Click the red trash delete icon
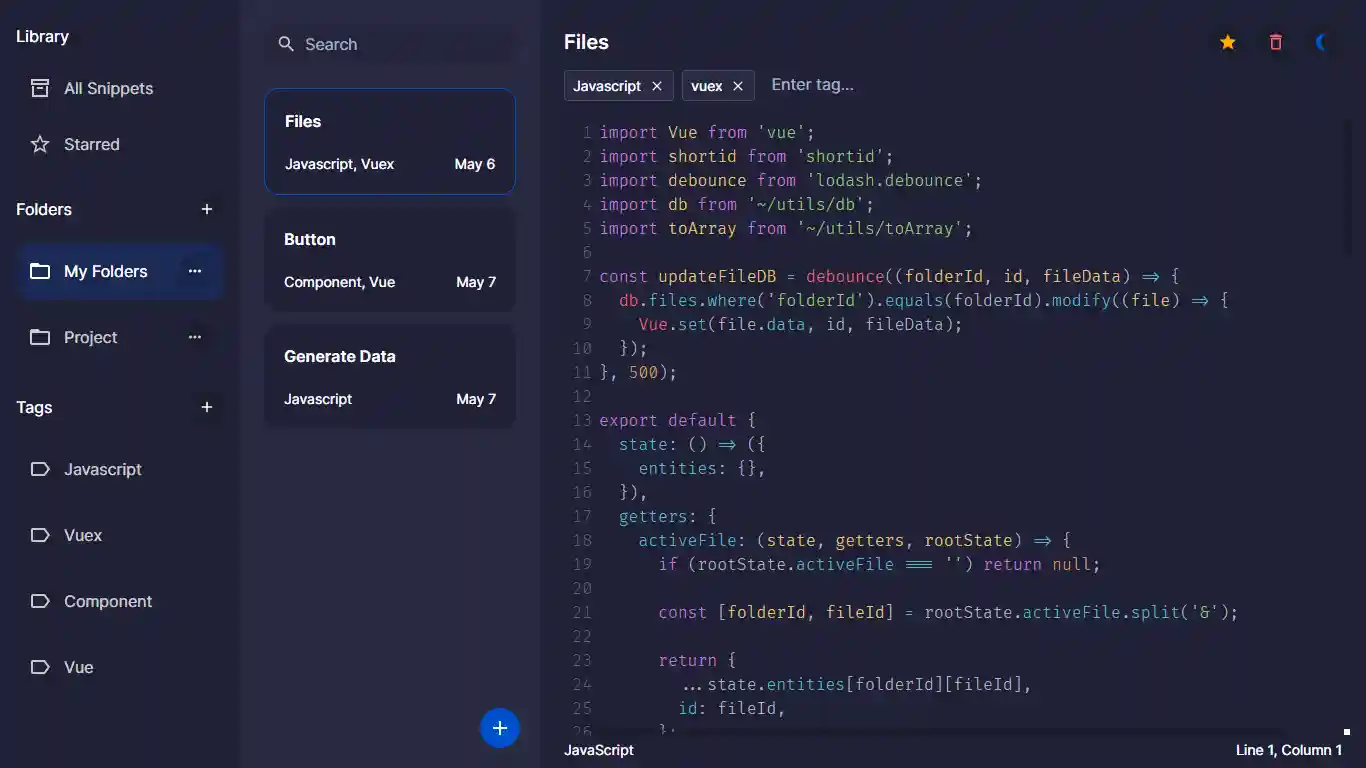 tap(1275, 42)
